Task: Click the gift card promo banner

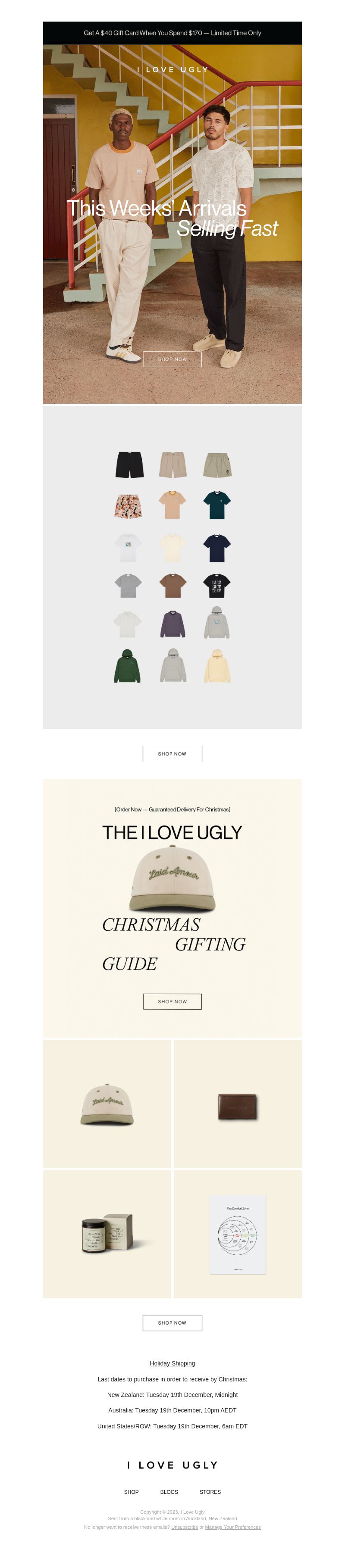Action: pyautogui.click(x=172, y=33)
